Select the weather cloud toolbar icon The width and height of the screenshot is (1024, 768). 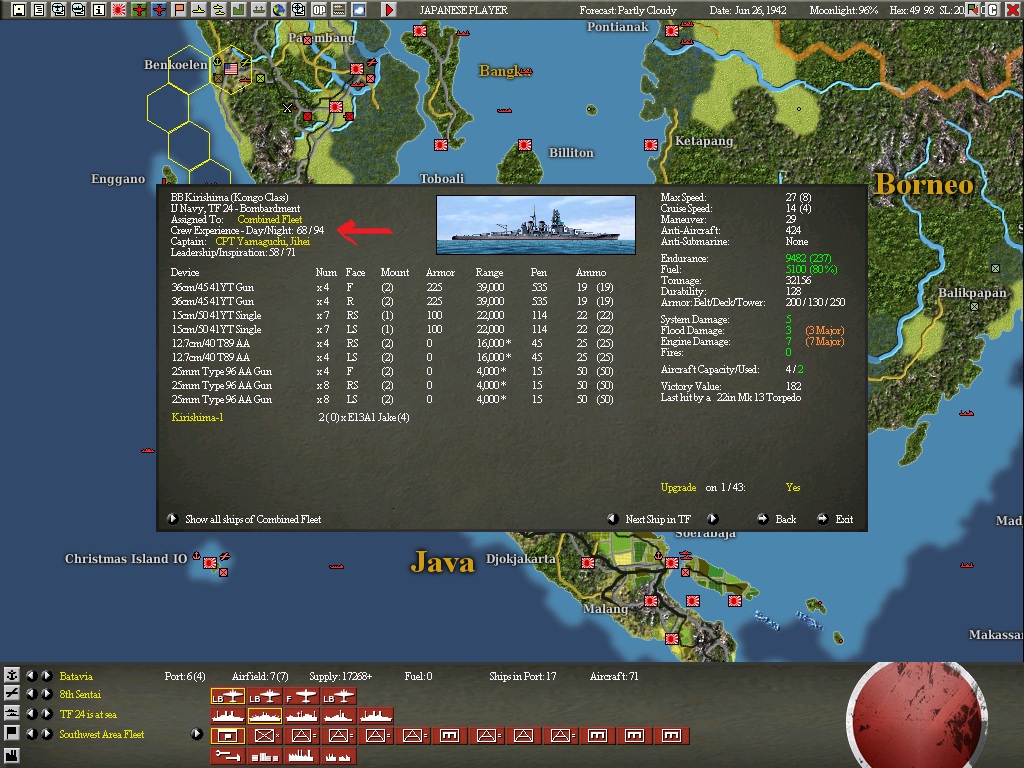pyautogui.click(x=359, y=8)
